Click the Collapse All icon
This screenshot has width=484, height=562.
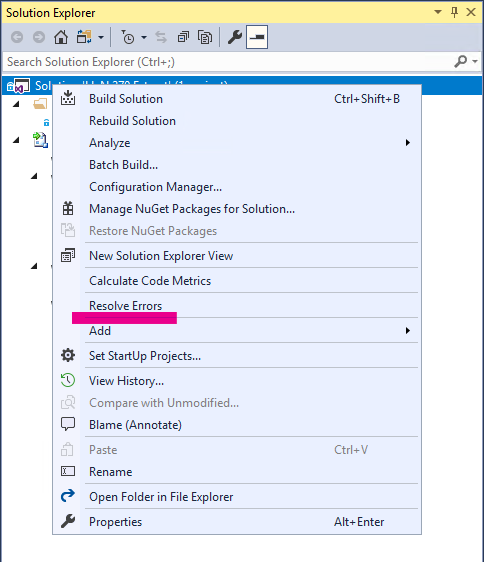coord(183,37)
